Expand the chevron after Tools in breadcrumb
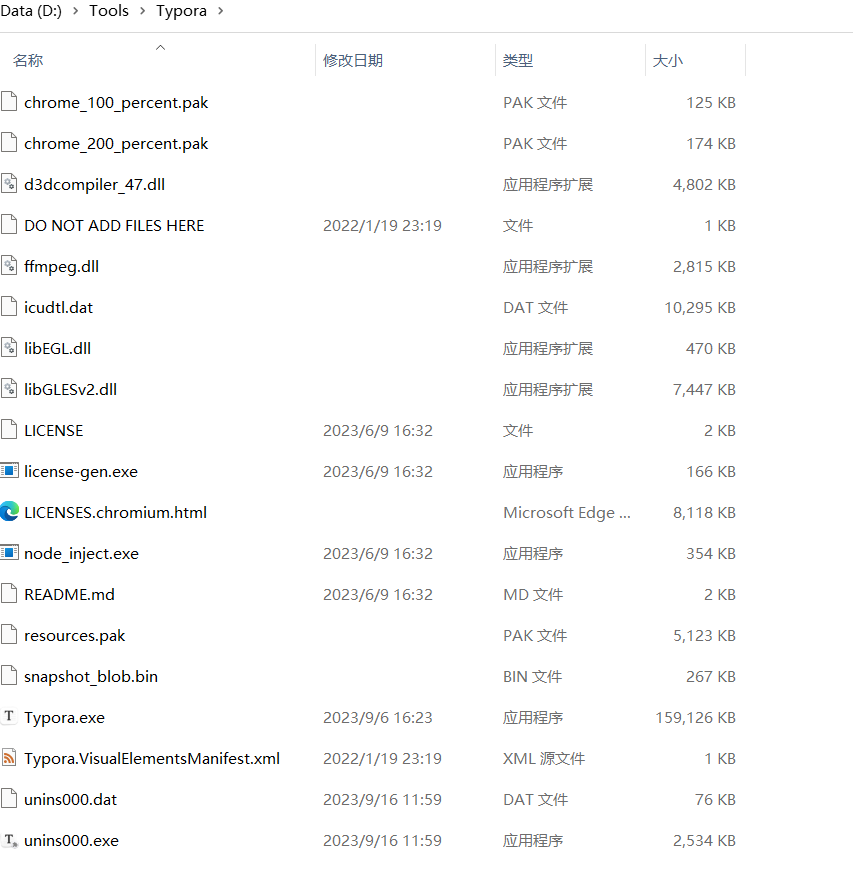853x872 pixels. (x=142, y=11)
